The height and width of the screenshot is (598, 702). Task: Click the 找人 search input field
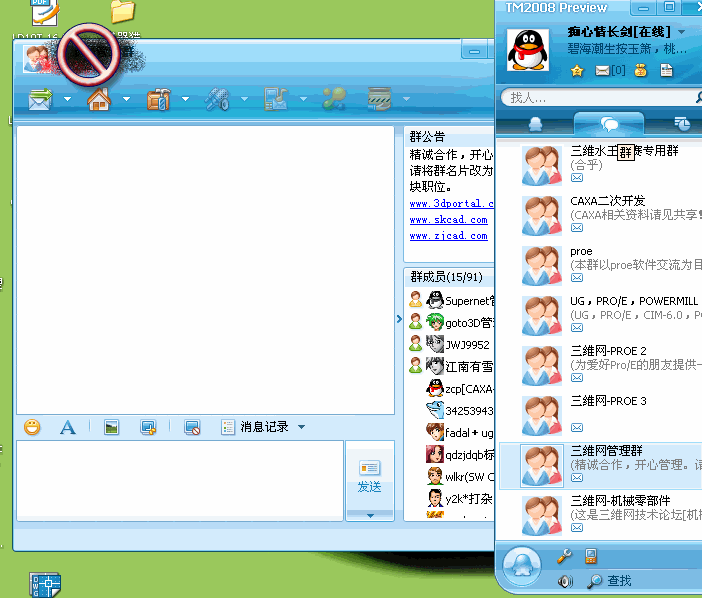tap(600, 98)
